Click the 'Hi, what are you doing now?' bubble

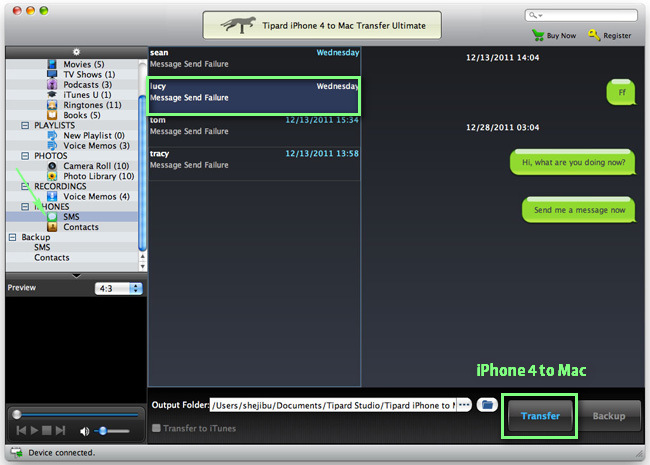tap(572, 162)
